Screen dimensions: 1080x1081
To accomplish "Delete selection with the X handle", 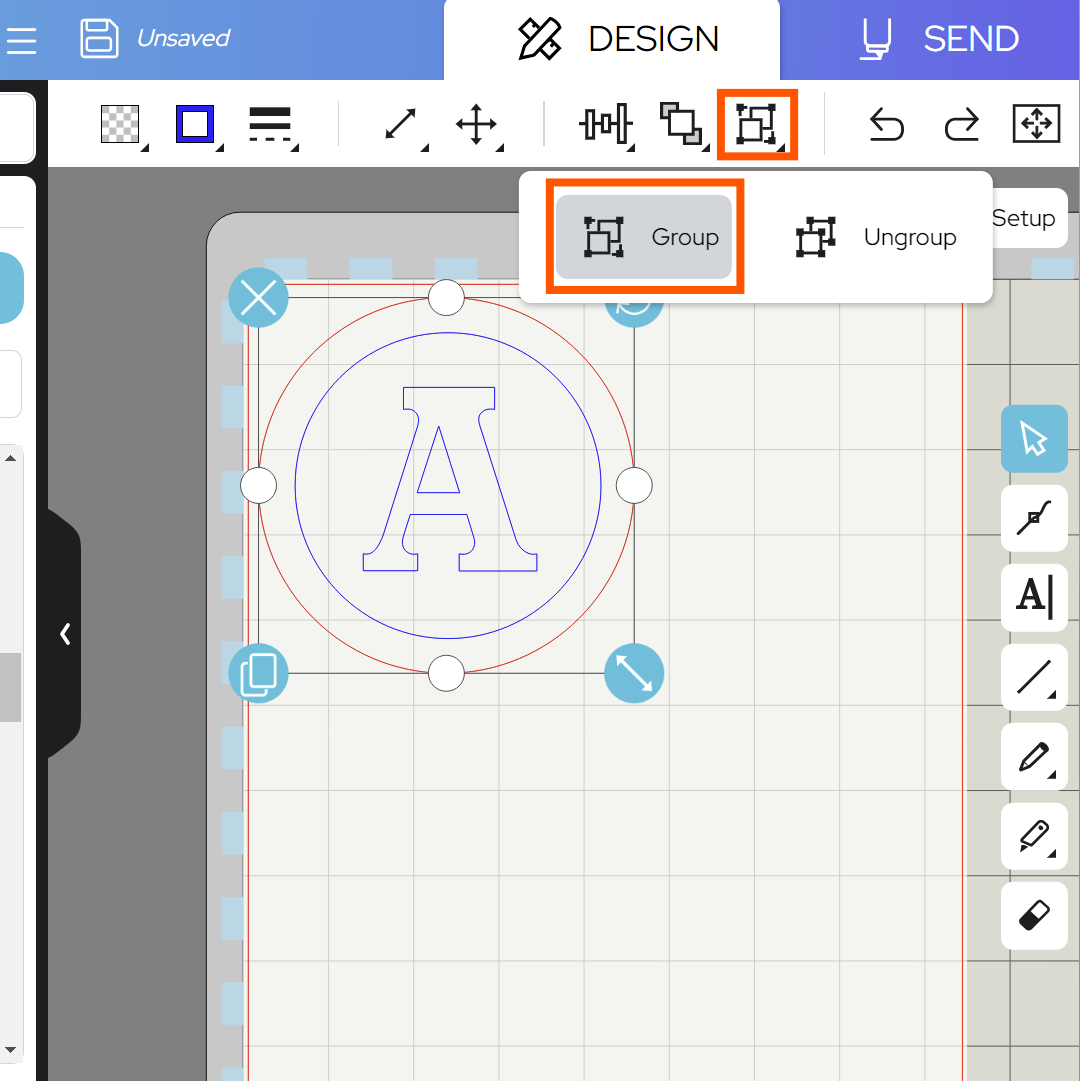I will point(258,298).
